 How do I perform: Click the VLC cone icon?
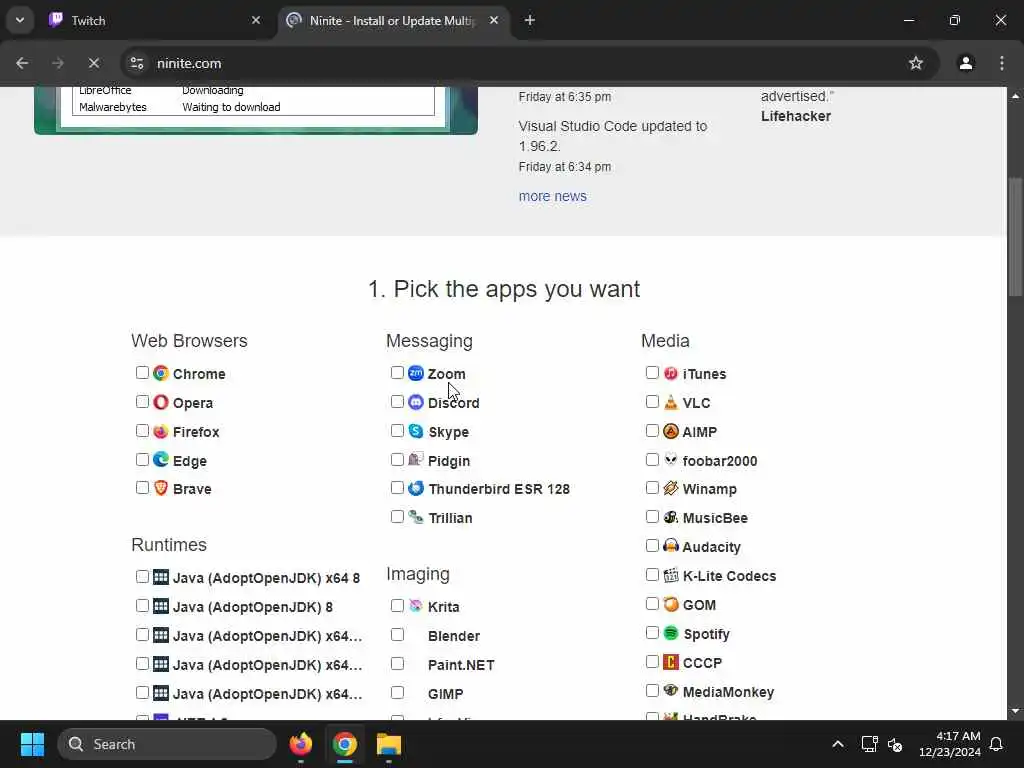(671, 402)
